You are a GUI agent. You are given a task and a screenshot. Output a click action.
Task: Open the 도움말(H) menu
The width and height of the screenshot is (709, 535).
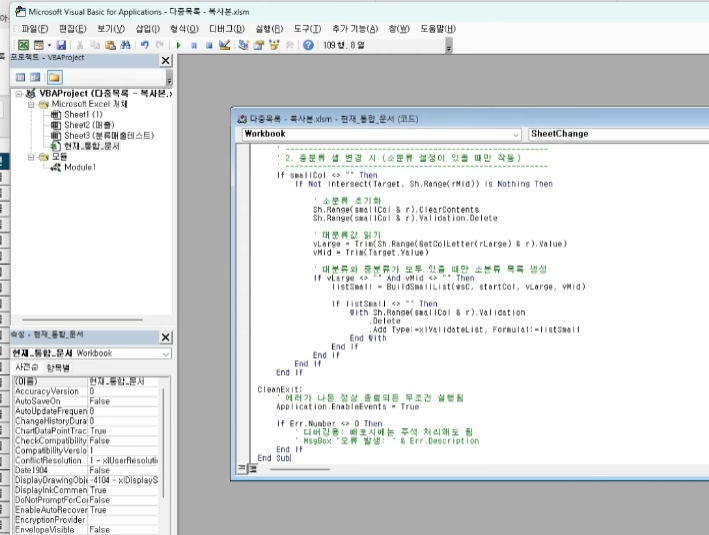coord(438,29)
